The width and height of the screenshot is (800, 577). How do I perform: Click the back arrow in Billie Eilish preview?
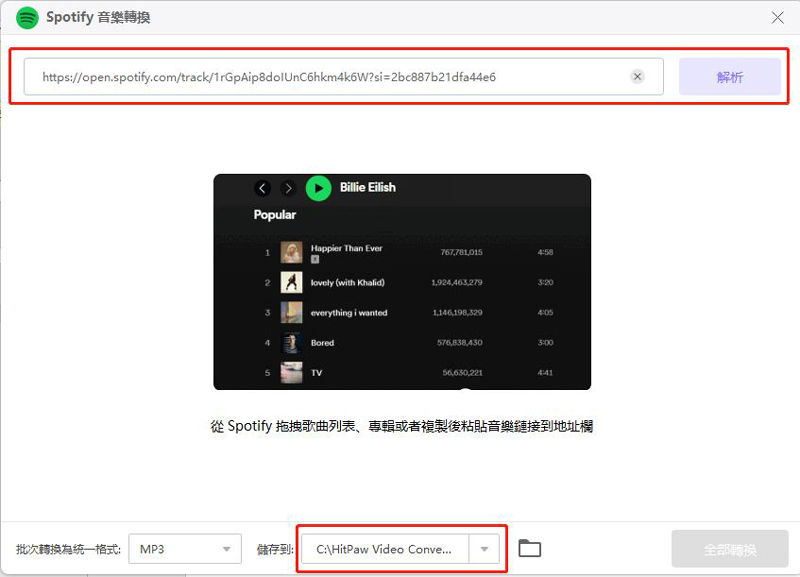262,188
